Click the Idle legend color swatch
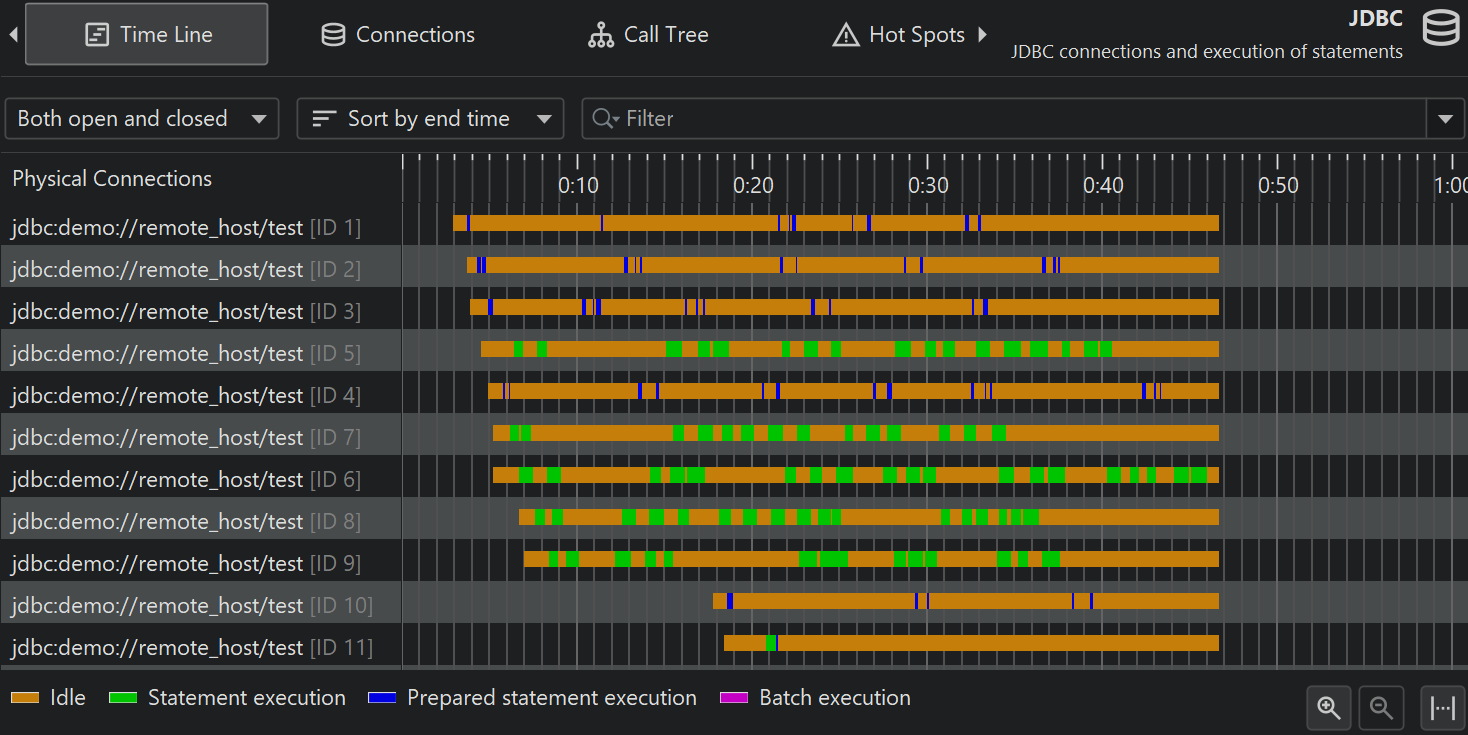The image size is (1468, 735). coord(24,698)
